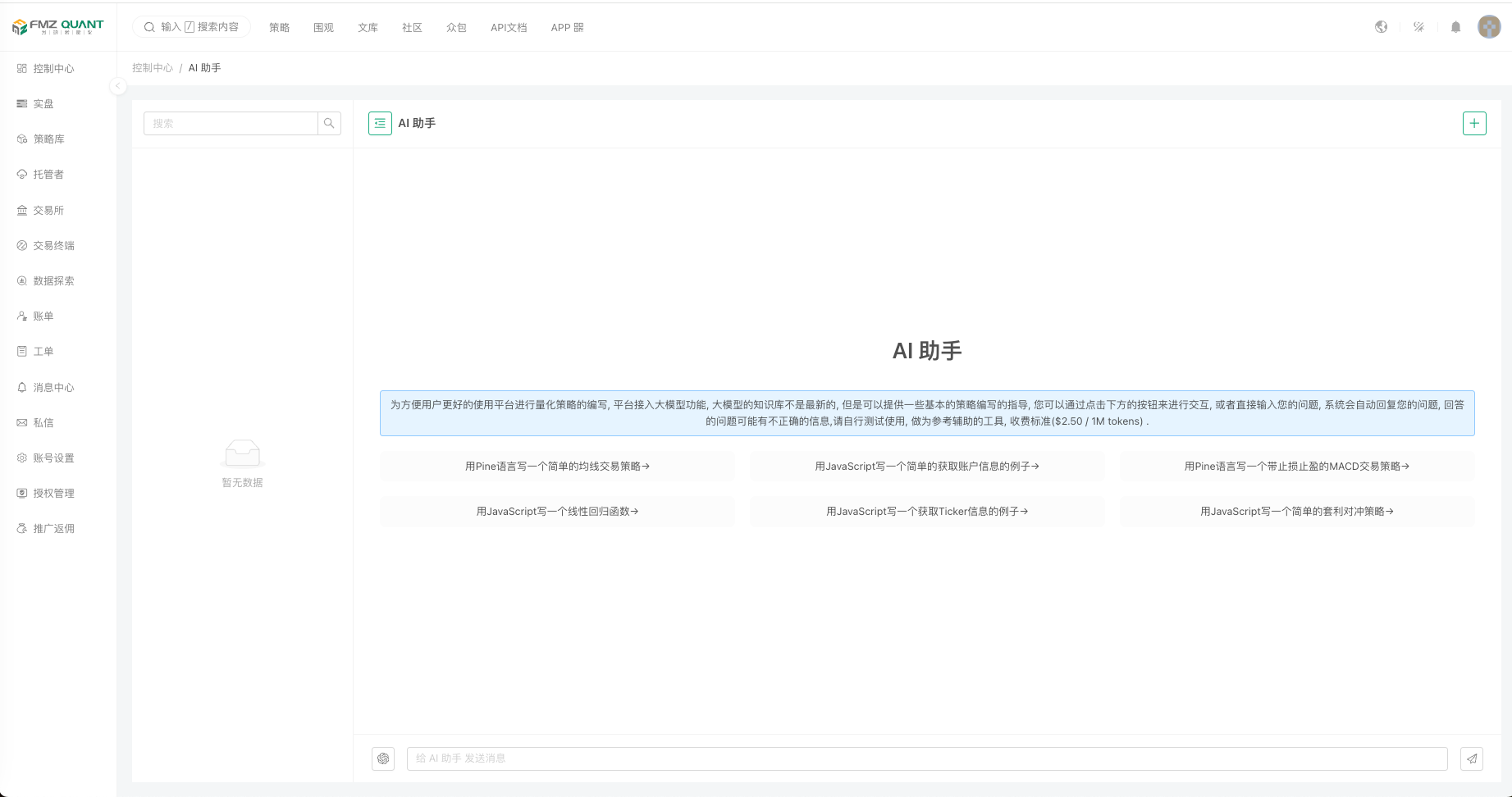Toggle the conversation list panel icon

click(380, 123)
